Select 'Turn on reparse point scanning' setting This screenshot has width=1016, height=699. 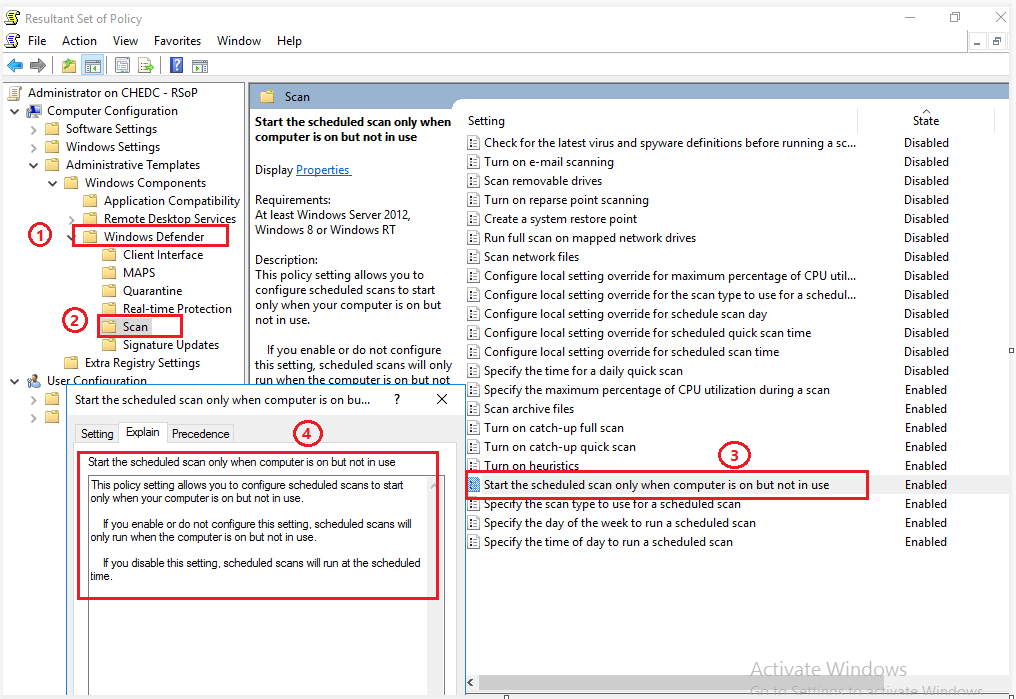pyautogui.click(x=566, y=200)
